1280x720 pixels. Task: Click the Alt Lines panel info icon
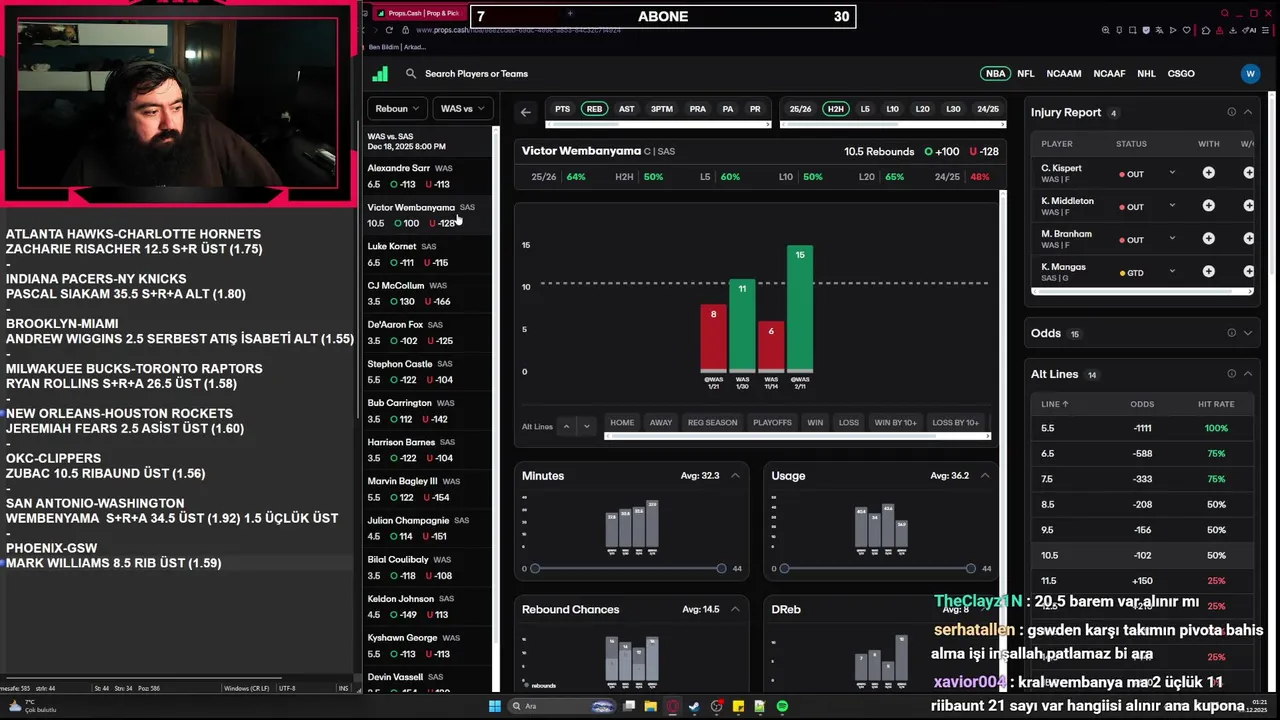click(x=1231, y=374)
